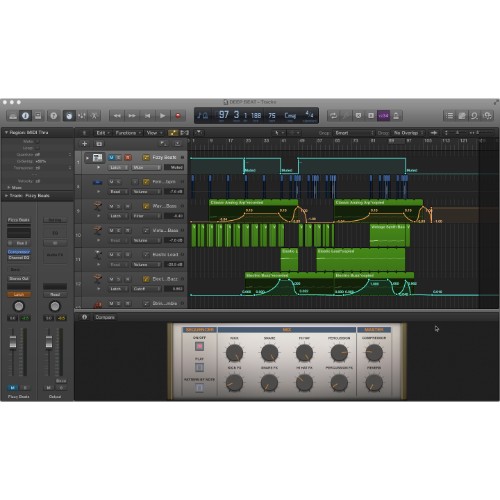Open the pointer left-click tool menu
Image resolution: width=500 pixels, height=500 pixels.
point(278,133)
